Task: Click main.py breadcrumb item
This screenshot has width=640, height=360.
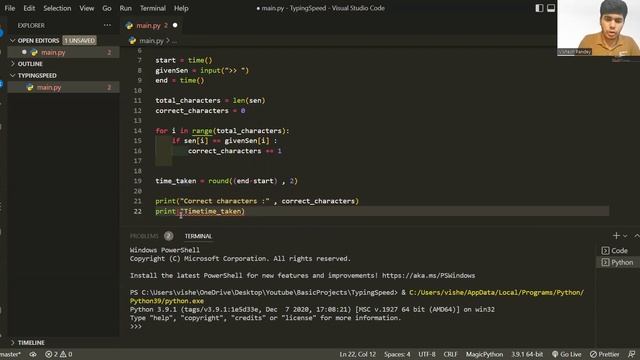Action: point(151,40)
